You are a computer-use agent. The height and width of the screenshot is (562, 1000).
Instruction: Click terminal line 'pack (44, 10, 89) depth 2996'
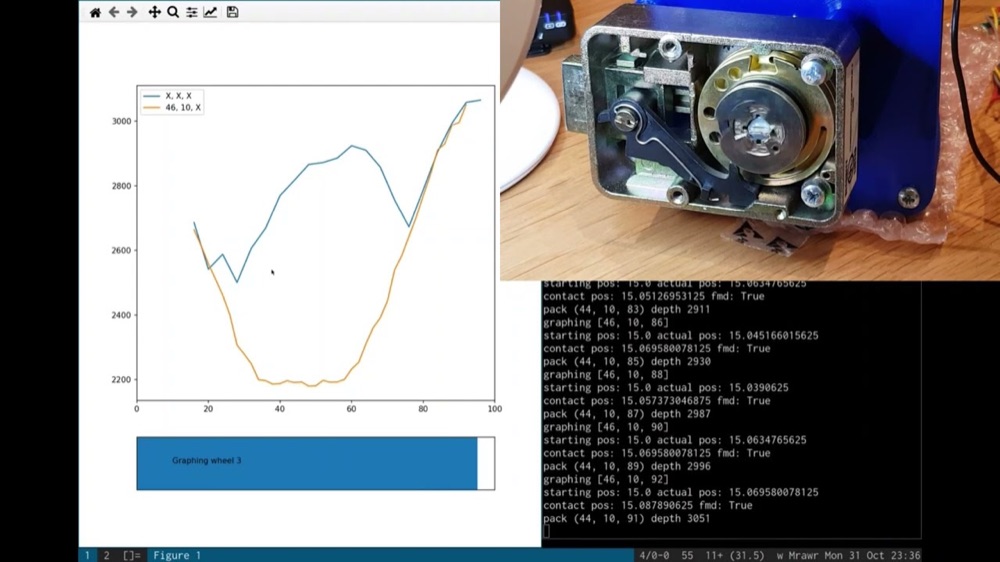626,466
